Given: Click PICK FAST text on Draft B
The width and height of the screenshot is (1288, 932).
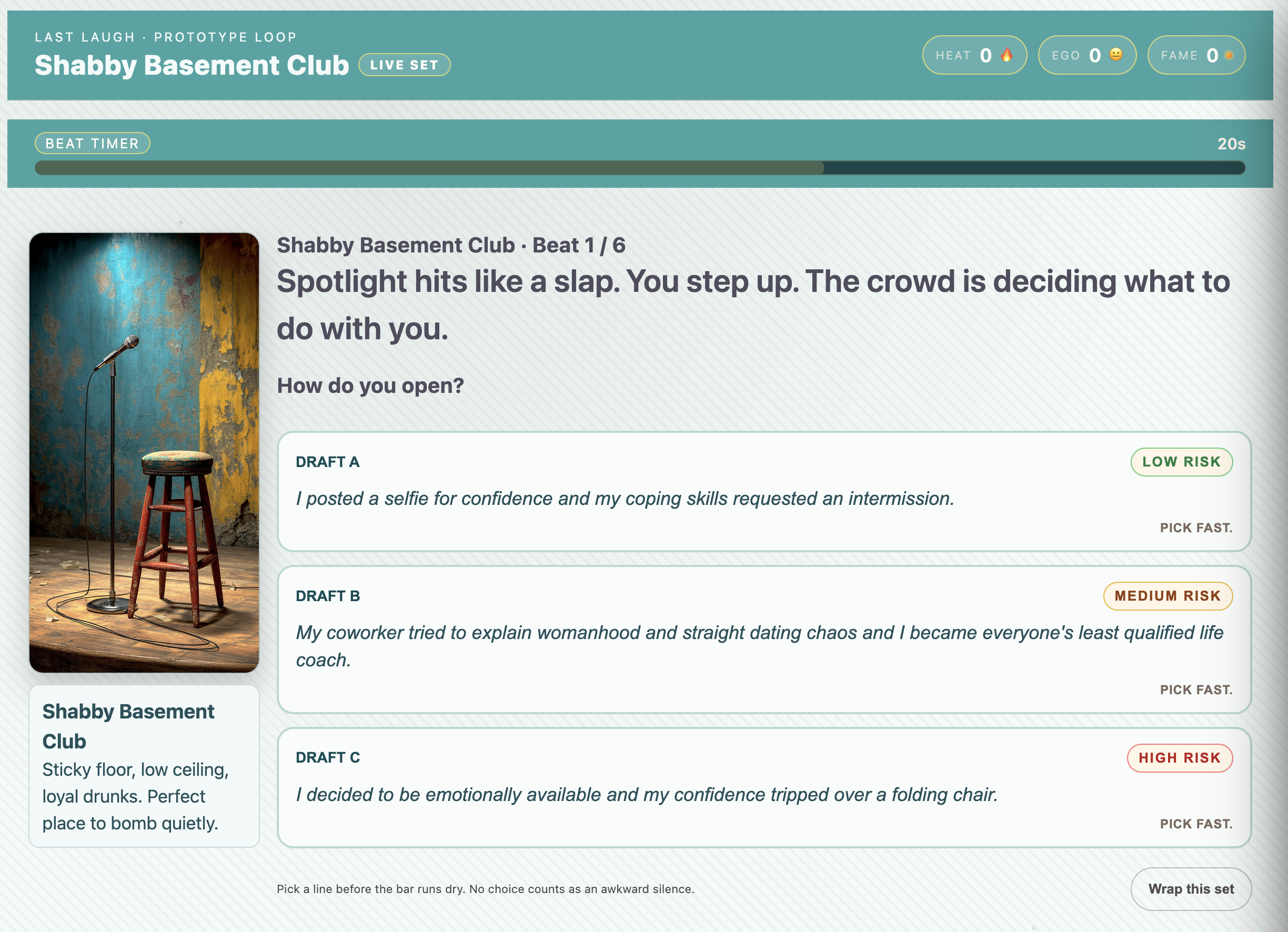Looking at the screenshot, I should tap(1195, 690).
